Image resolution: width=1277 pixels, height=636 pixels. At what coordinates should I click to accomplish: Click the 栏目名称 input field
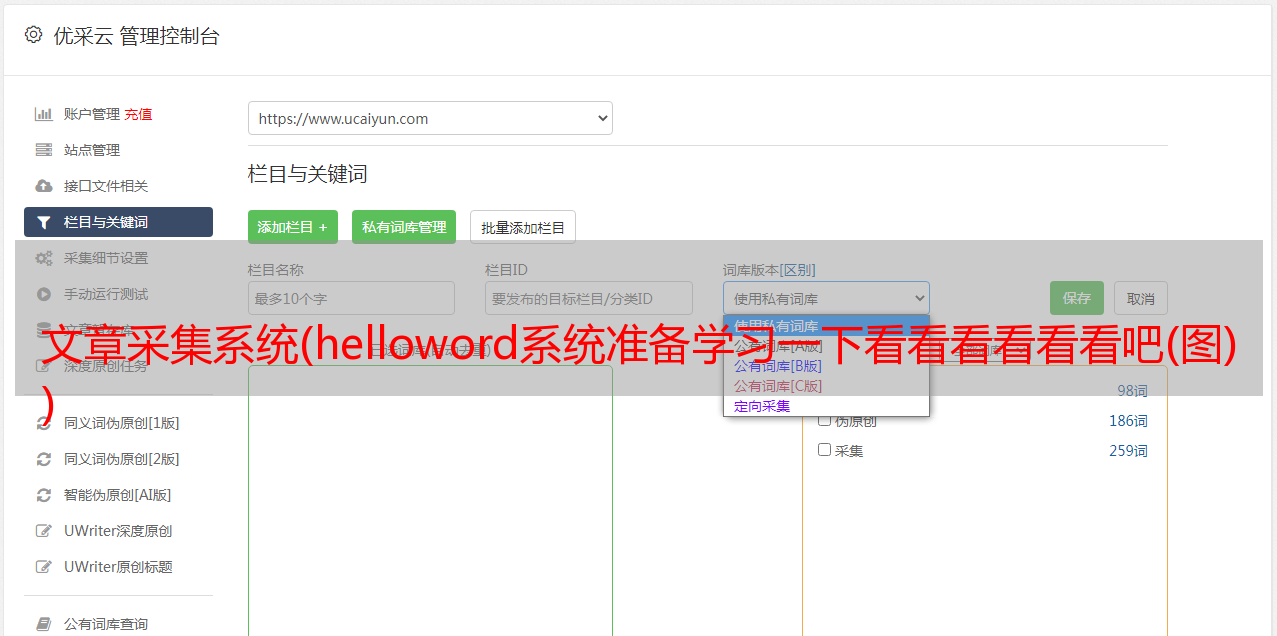pyautogui.click(x=351, y=298)
